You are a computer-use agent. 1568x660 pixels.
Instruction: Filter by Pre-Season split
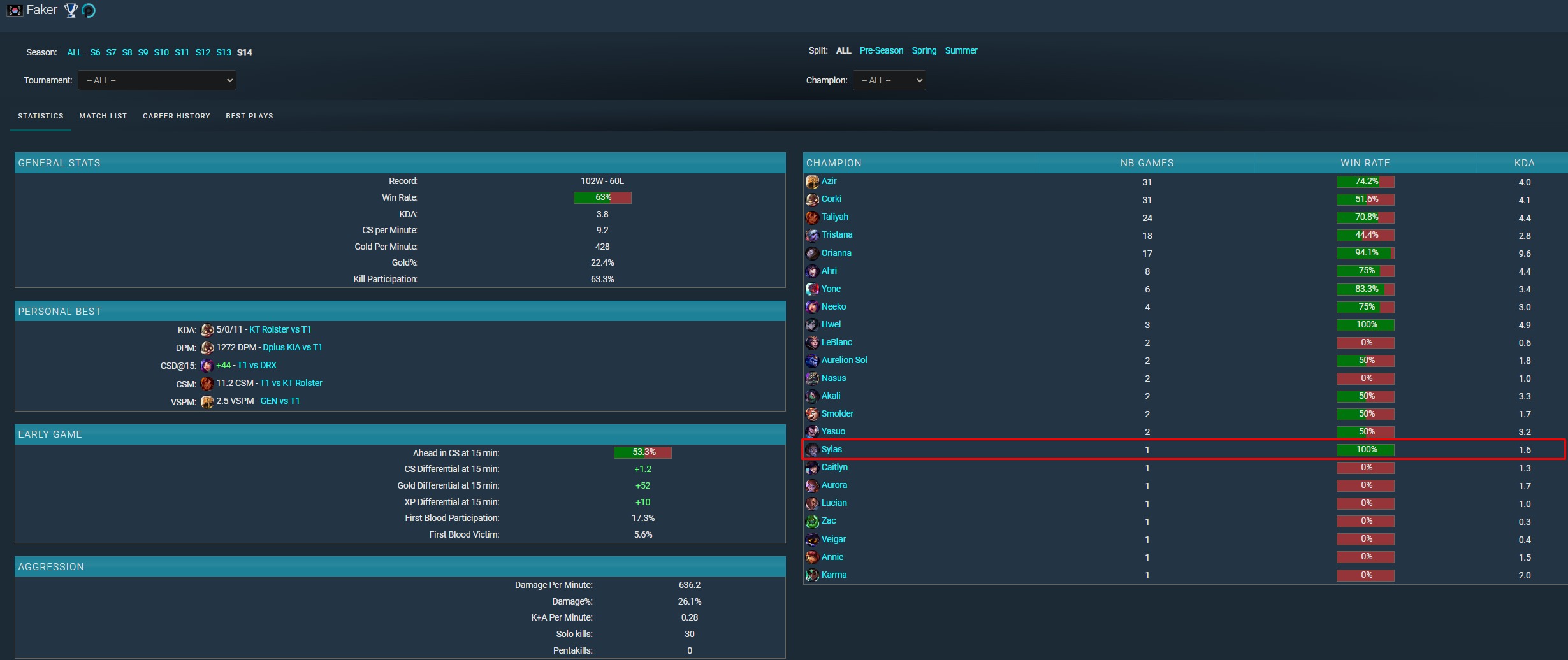(x=882, y=50)
